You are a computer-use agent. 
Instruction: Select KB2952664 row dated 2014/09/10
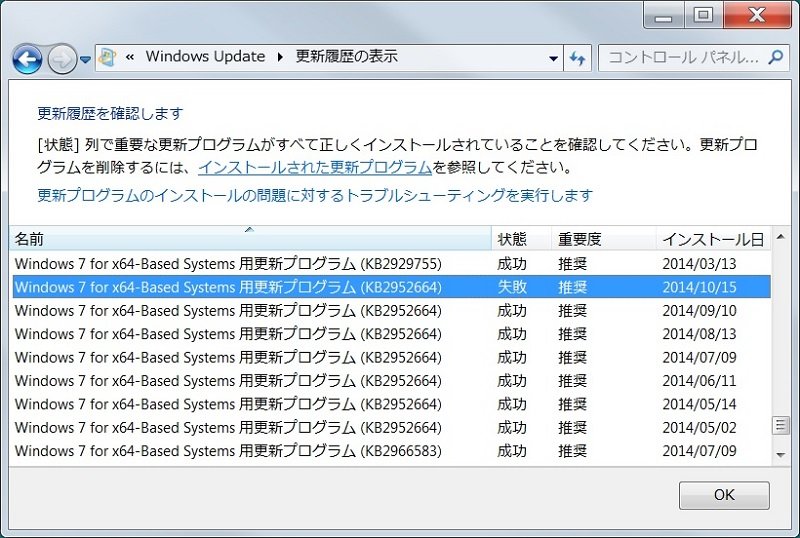pos(391,310)
